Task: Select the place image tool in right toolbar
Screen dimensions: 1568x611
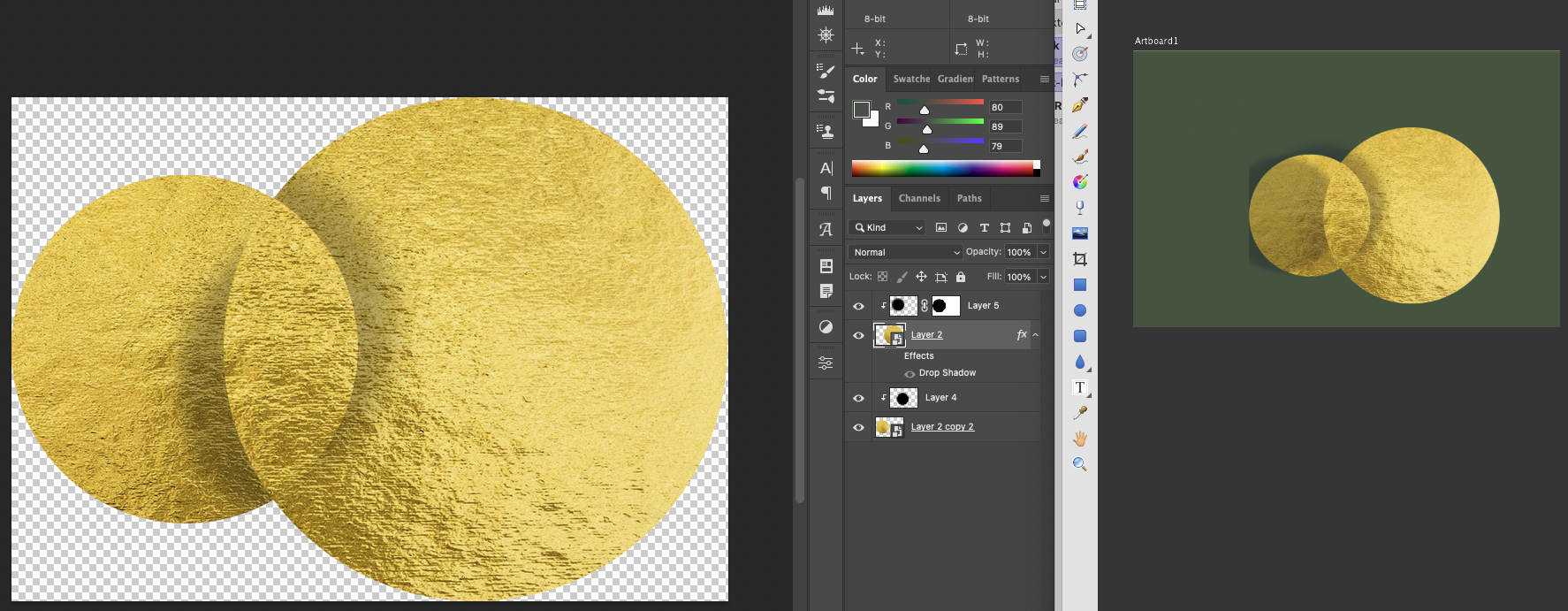Action: pos(1080,233)
